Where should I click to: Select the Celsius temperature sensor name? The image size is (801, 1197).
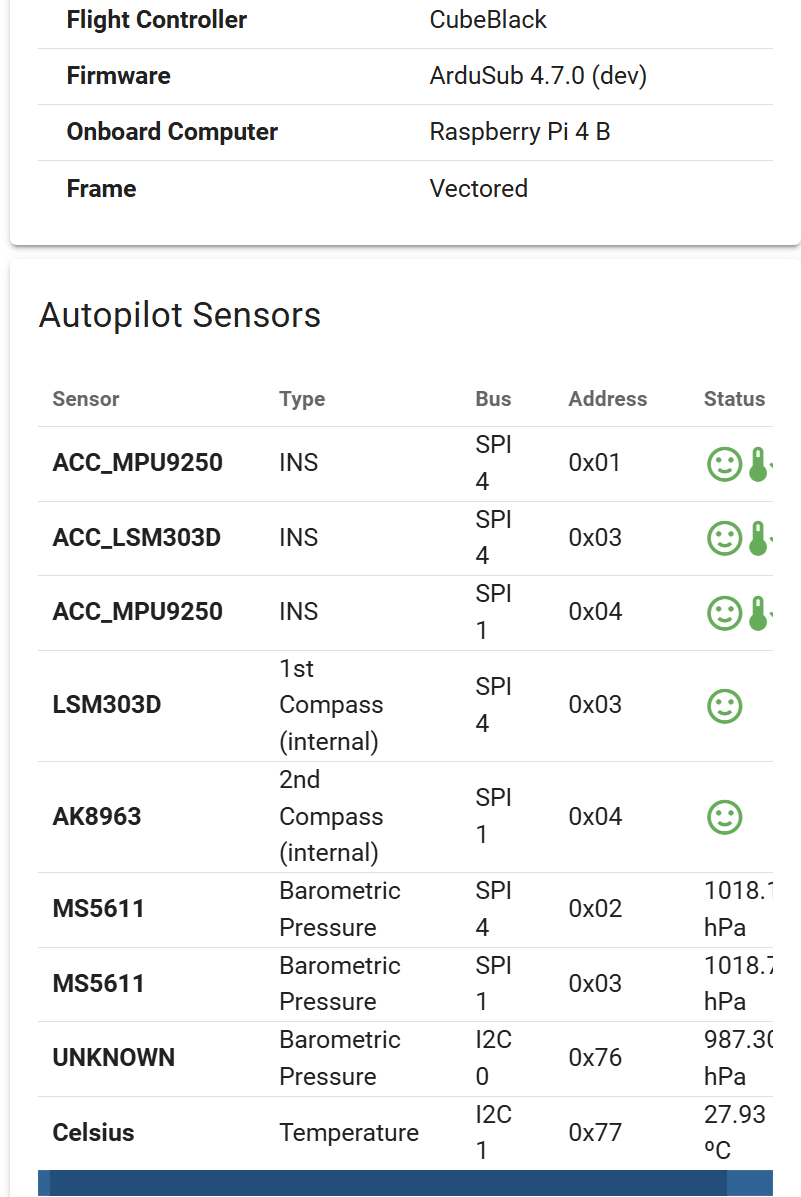point(93,1133)
